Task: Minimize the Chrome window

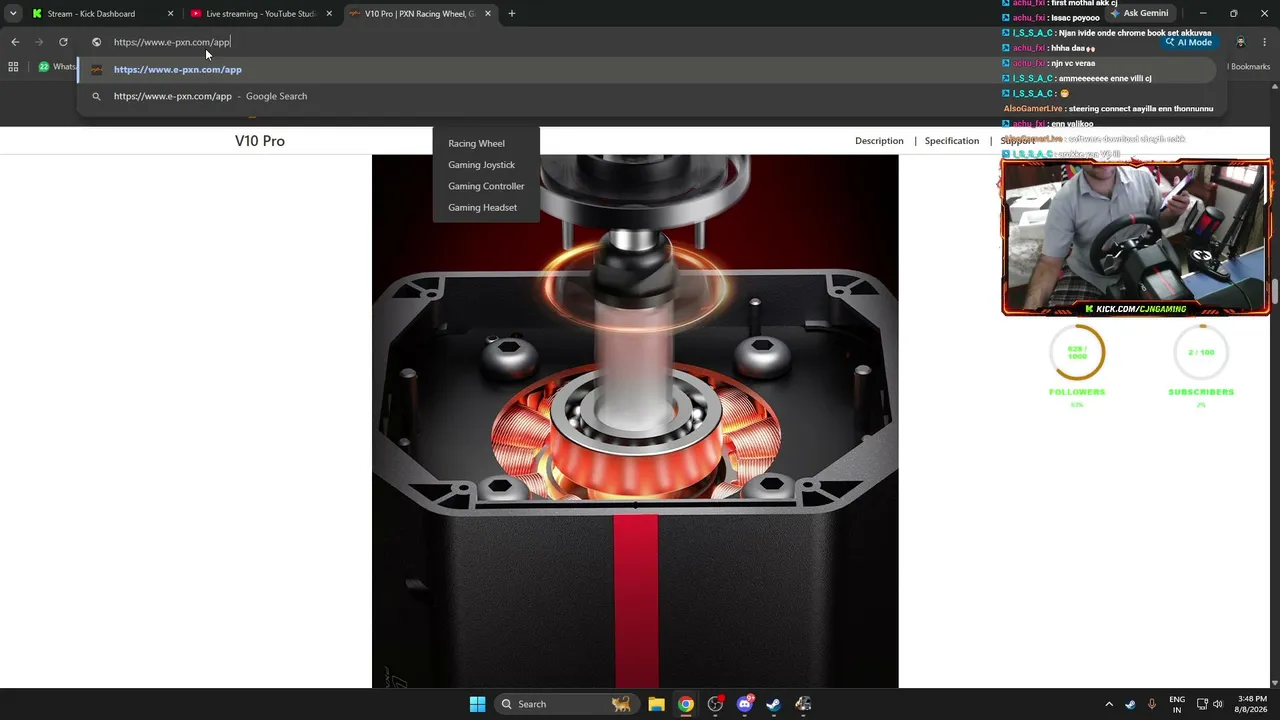Action: 1203,14
